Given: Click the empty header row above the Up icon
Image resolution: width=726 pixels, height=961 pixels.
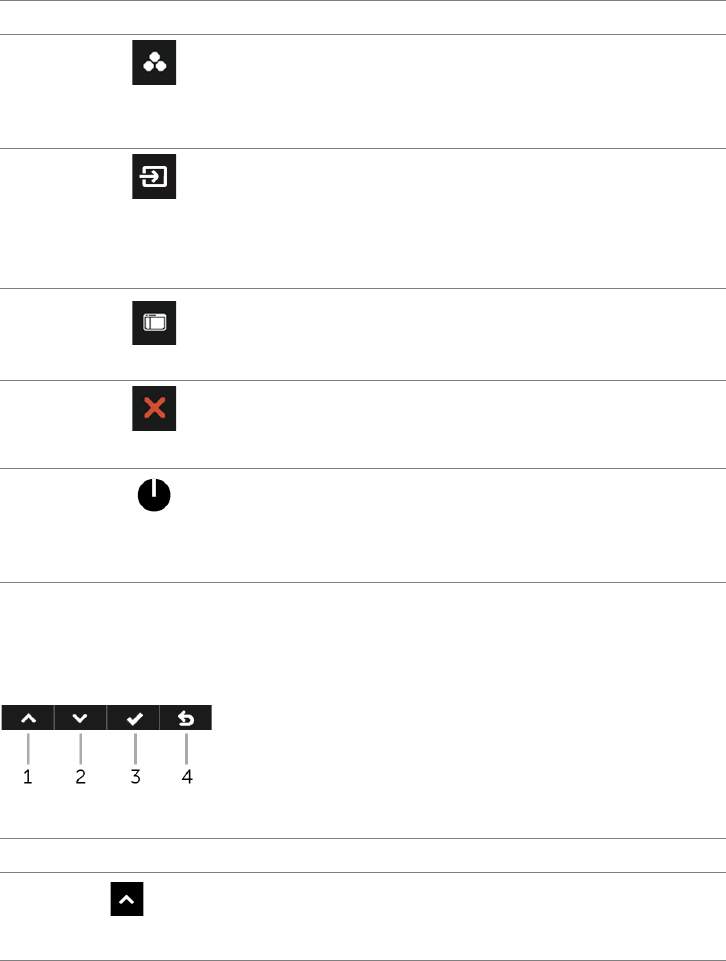Looking at the screenshot, I should [363, 855].
